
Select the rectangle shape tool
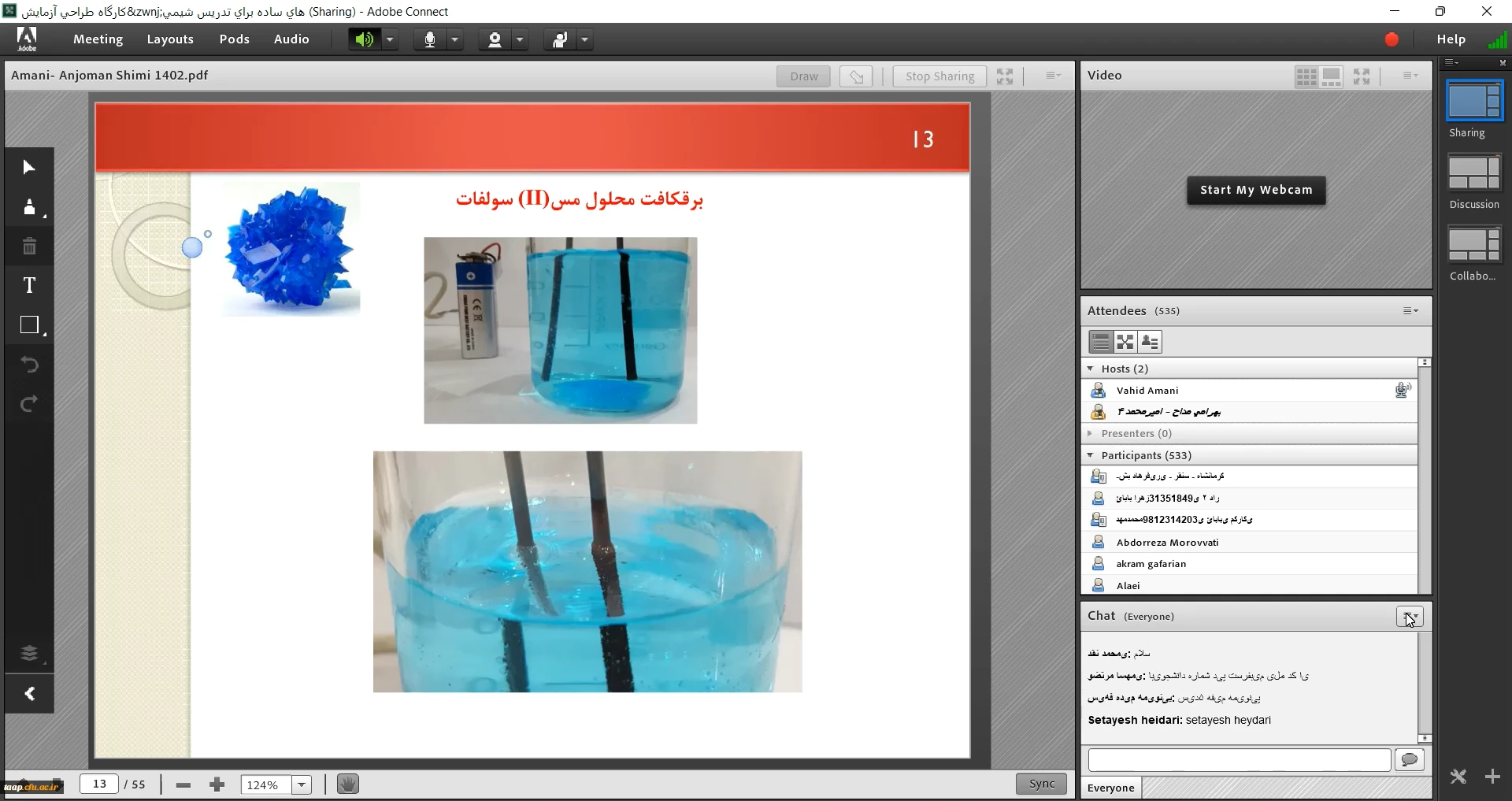click(x=29, y=325)
